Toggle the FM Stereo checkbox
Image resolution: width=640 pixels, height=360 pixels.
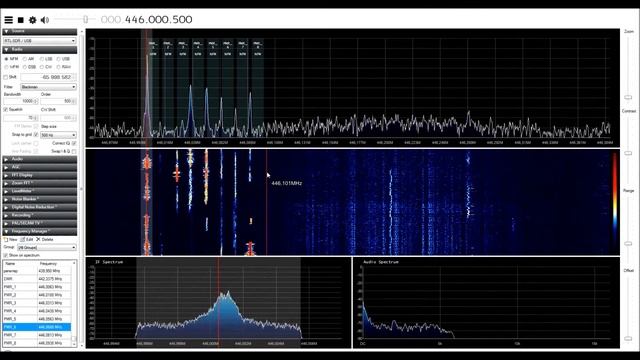click(x=36, y=127)
